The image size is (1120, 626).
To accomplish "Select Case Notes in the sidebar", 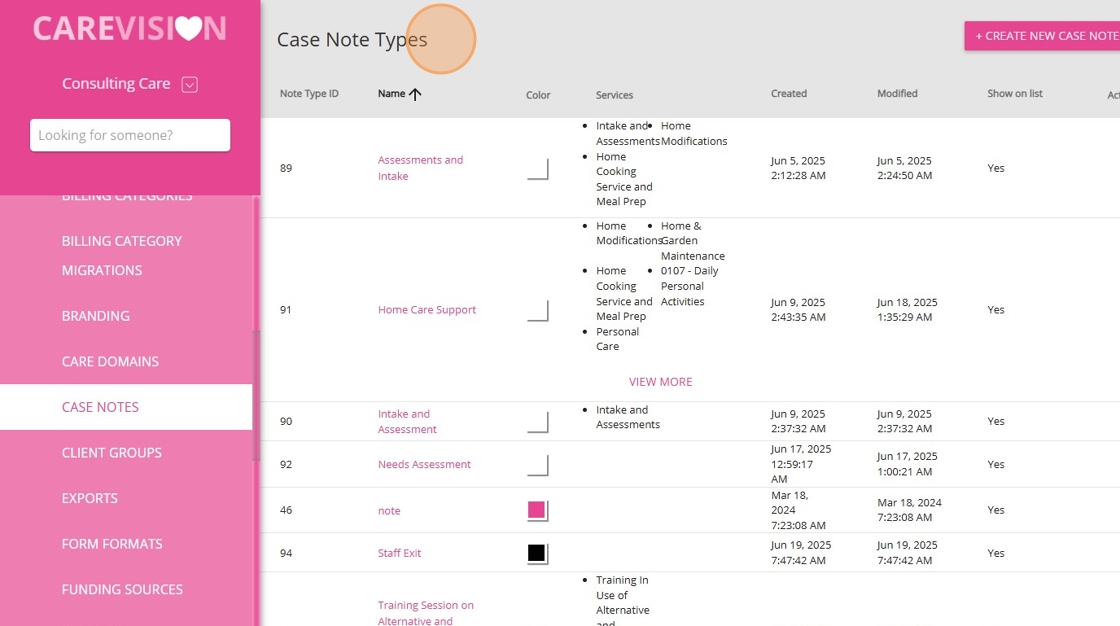I will (x=100, y=407).
